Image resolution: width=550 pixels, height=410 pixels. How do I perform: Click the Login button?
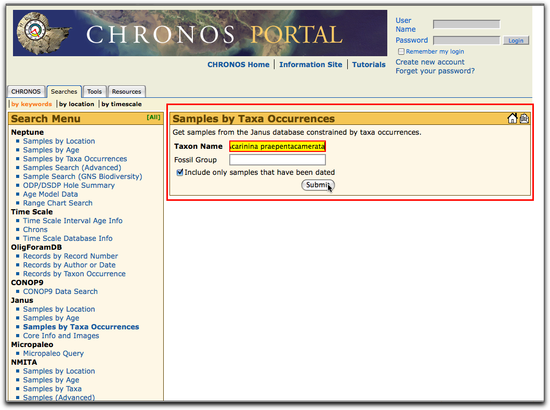[x=516, y=41]
